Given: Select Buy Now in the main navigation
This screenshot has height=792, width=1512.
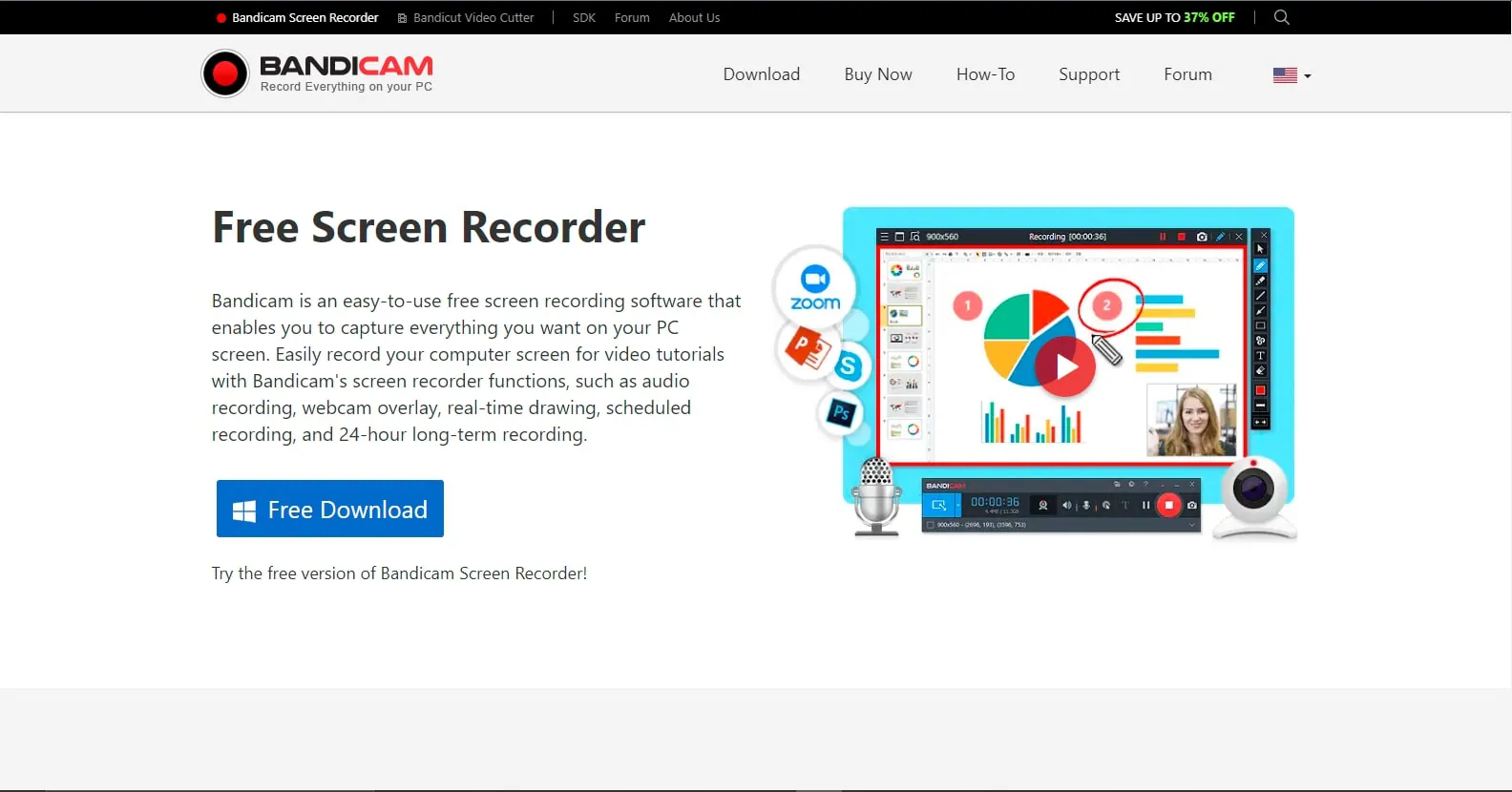Looking at the screenshot, I should 878,74.
